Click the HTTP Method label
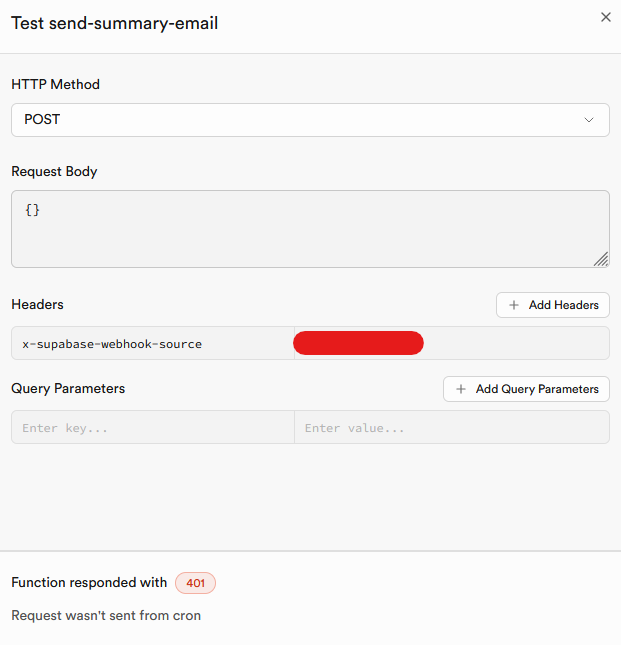 56,85
